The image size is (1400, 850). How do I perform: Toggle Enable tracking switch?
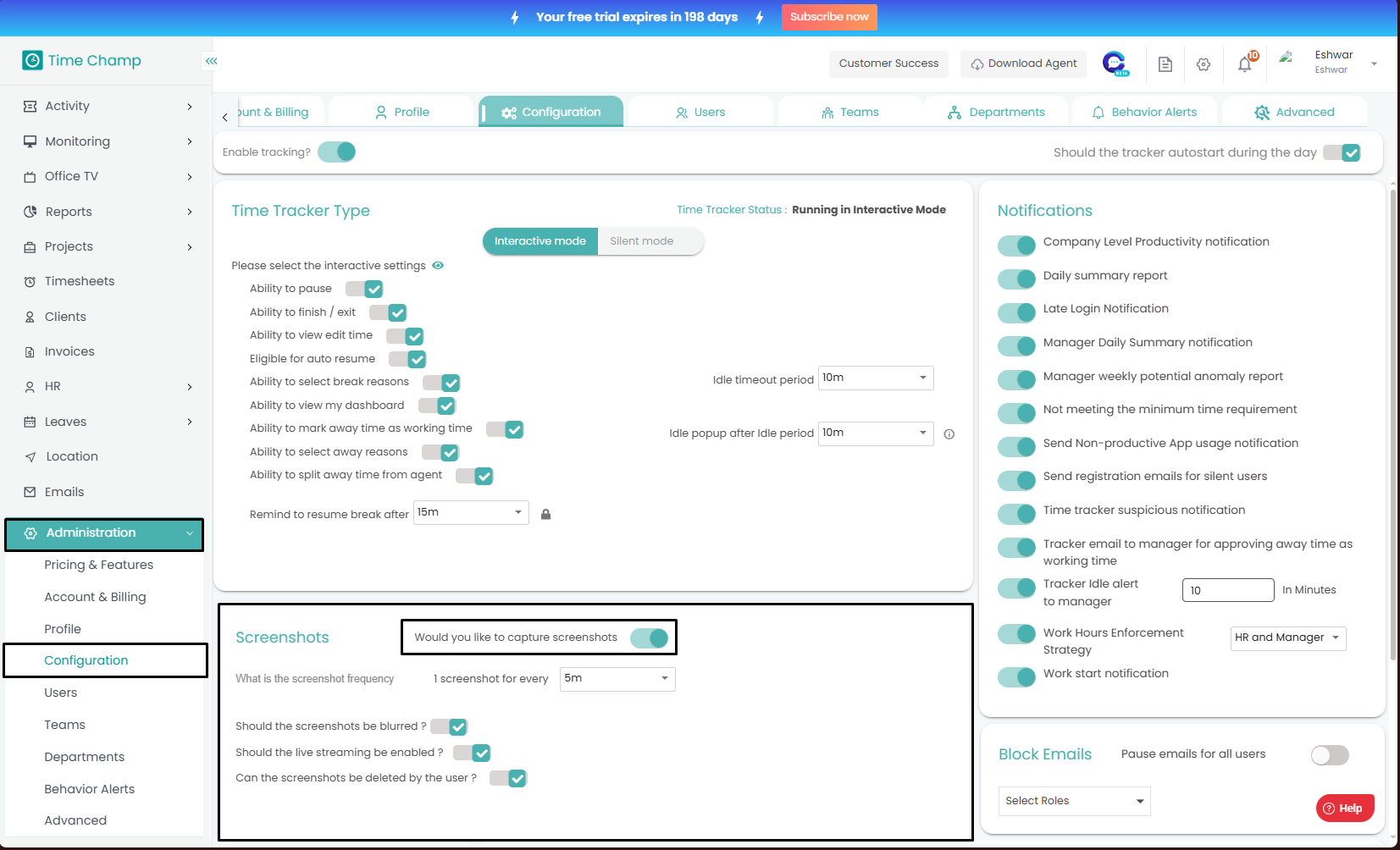337,152
